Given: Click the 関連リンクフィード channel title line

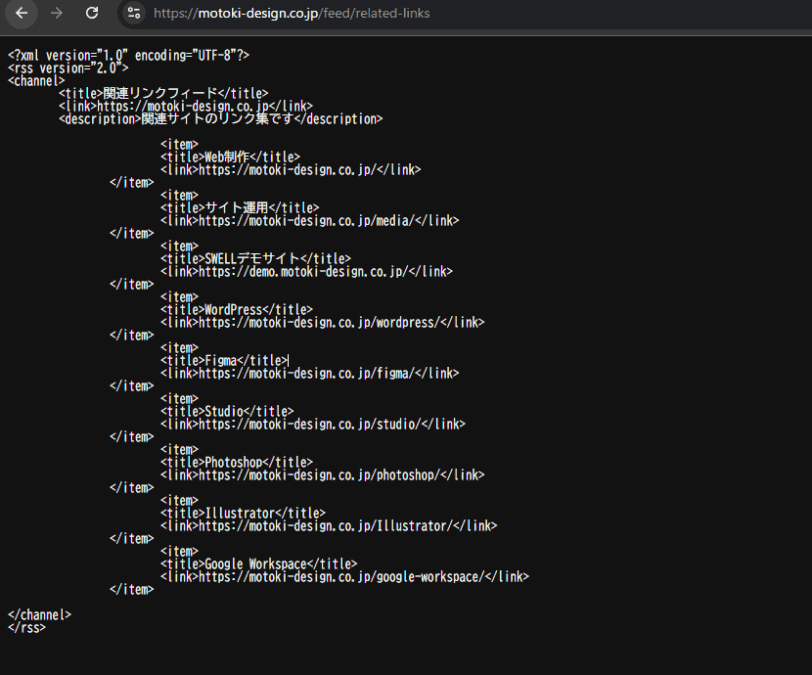Looking at the screenshot, I should (x=164, y=94).
